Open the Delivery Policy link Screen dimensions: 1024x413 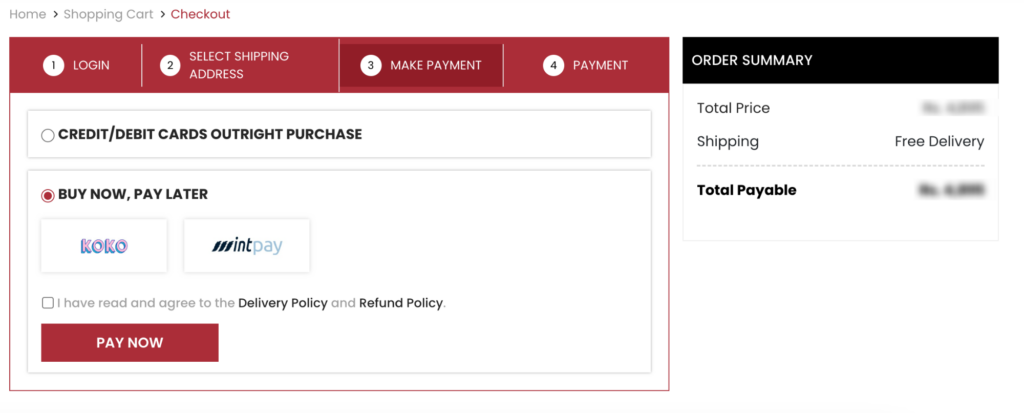(x=283, y=303)
